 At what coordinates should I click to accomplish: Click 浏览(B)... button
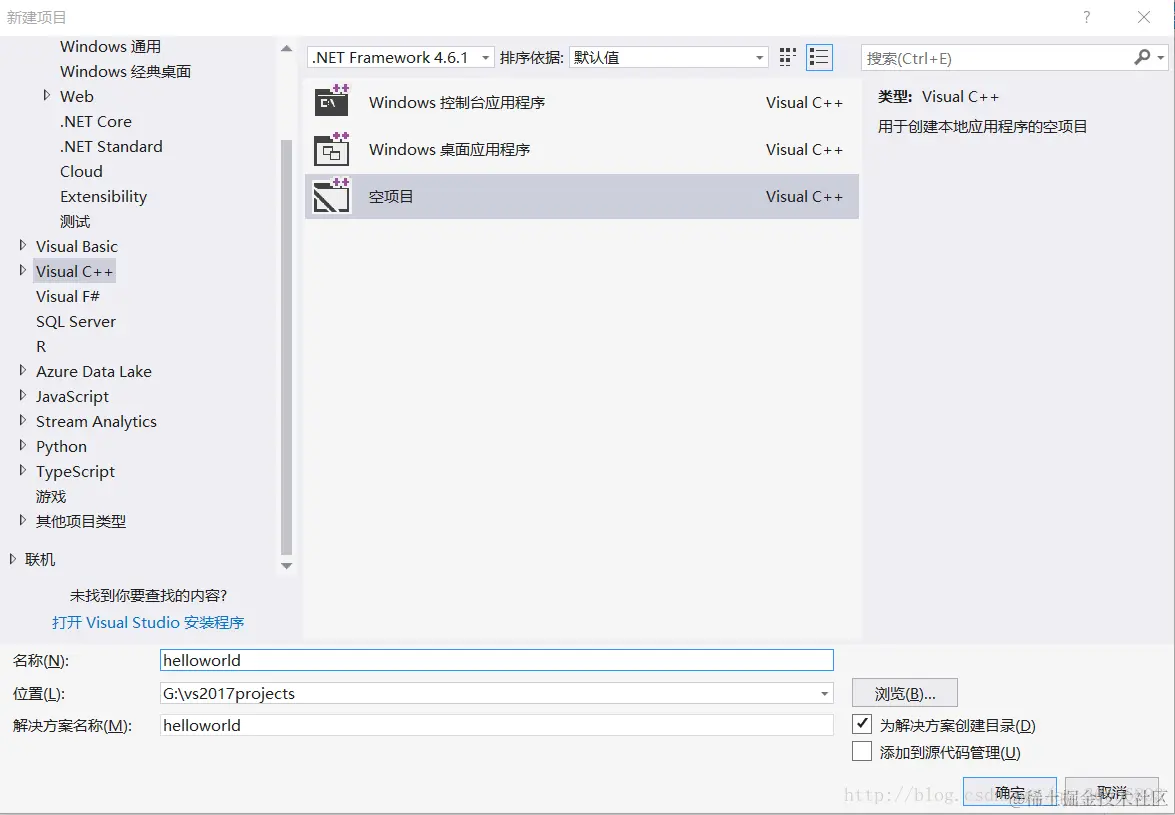(904, 694)
